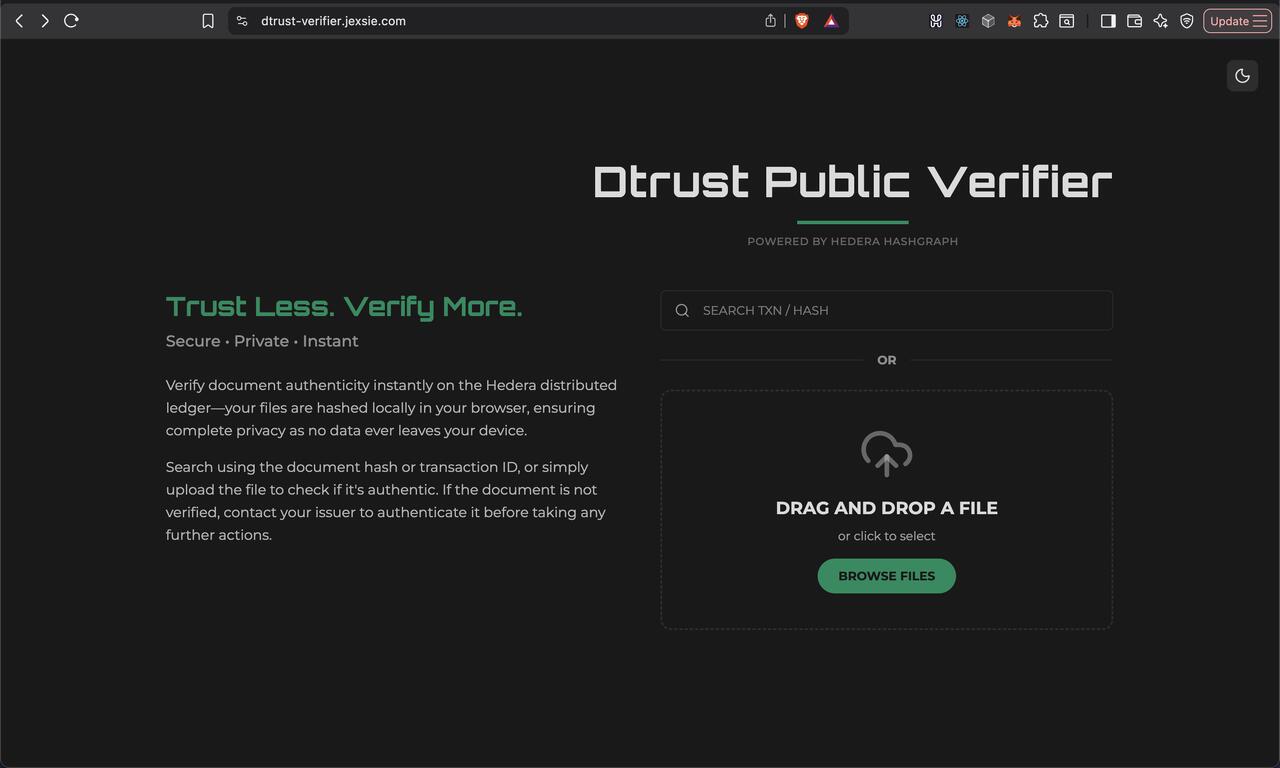Open the command-key extension icon

point(936,21)
